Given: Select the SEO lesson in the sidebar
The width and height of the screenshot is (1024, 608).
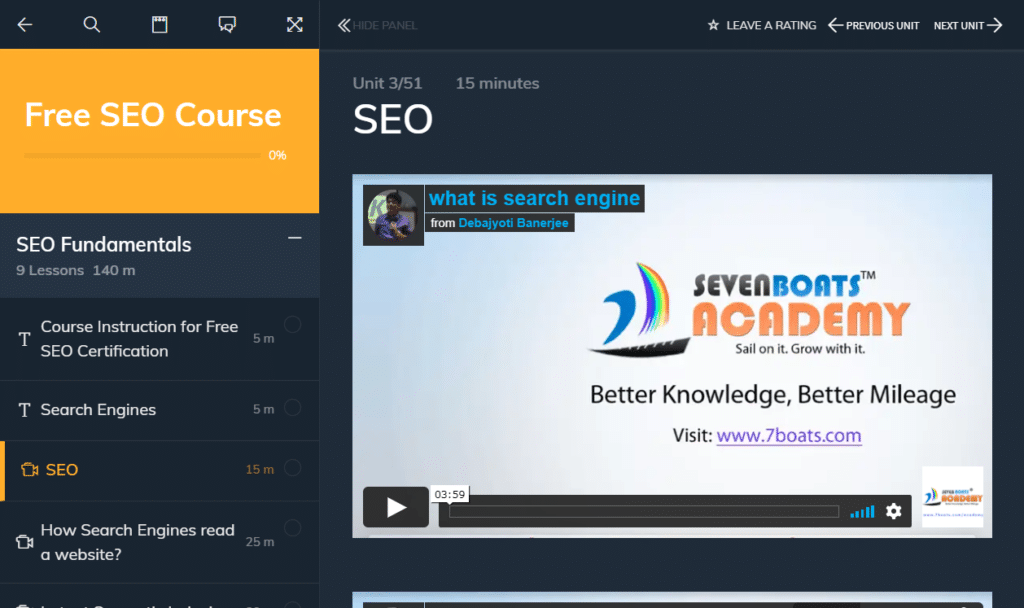Looking at the screenshot, I should pos(60,469).
